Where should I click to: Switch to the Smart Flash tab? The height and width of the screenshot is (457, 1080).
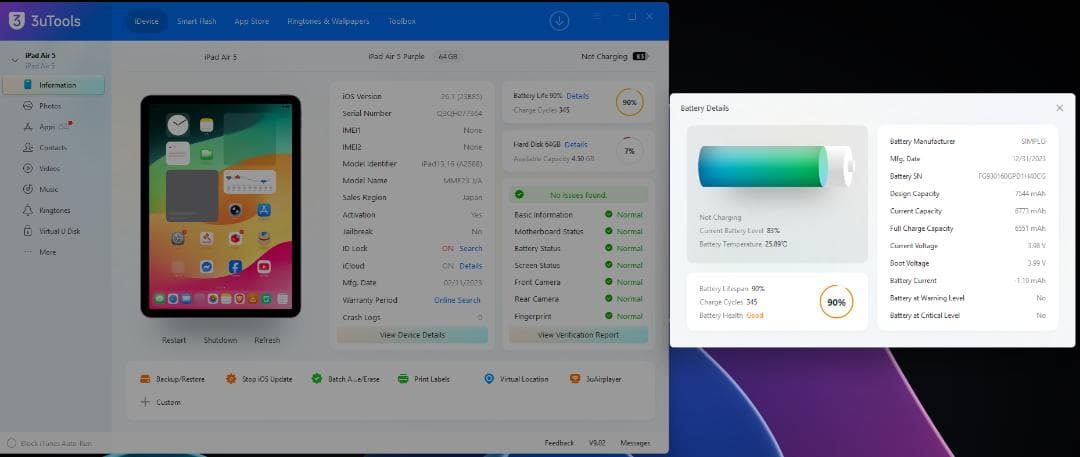[x=196, y=21]
